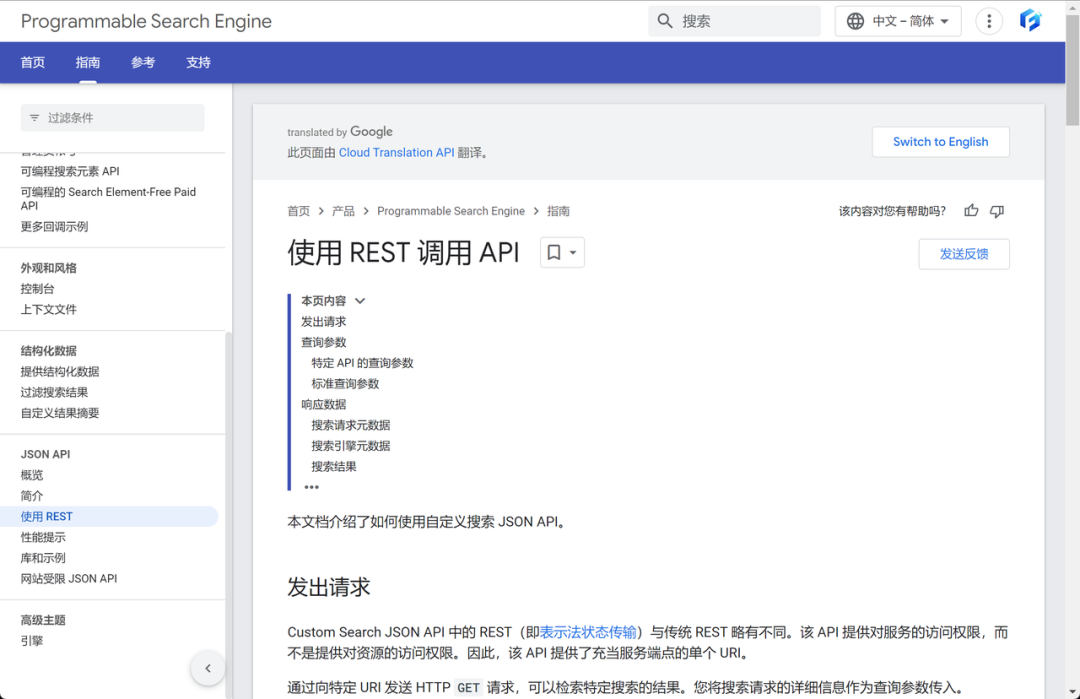Image resolution: width=1080 pixels, height=699 pixels.
Task: Click the 发送反馈 button
Action: (x=964, y=254)
